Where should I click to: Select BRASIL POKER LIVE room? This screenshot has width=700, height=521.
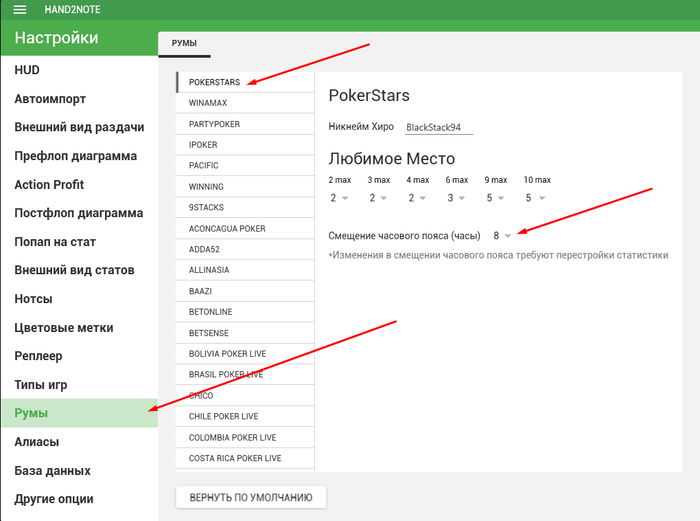tap(245, 375)
